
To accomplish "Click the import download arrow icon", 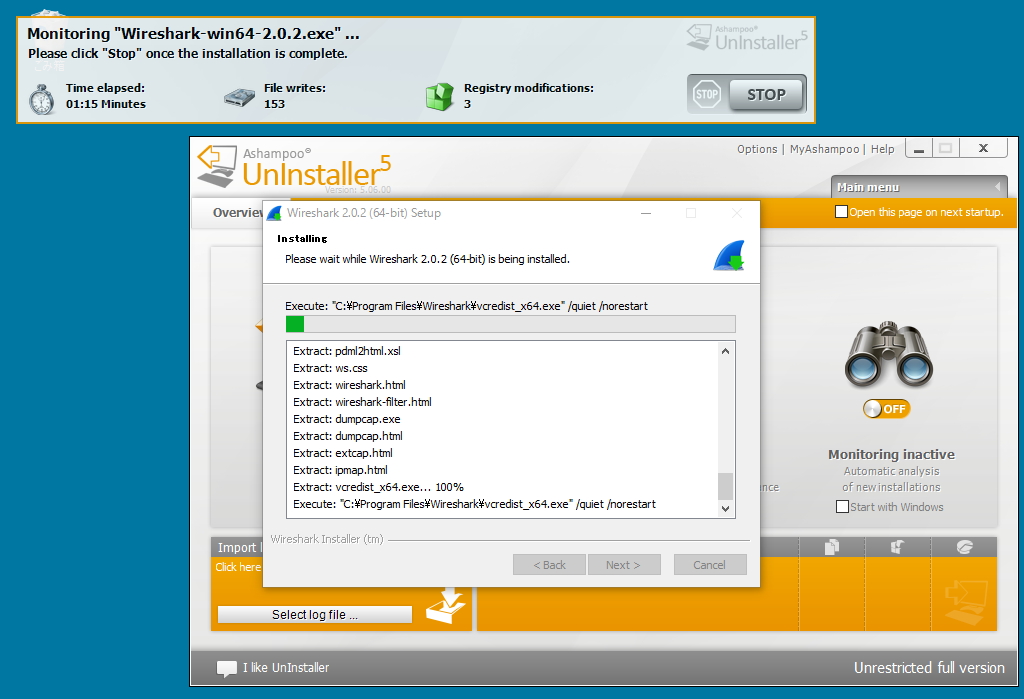I will 445,606.
